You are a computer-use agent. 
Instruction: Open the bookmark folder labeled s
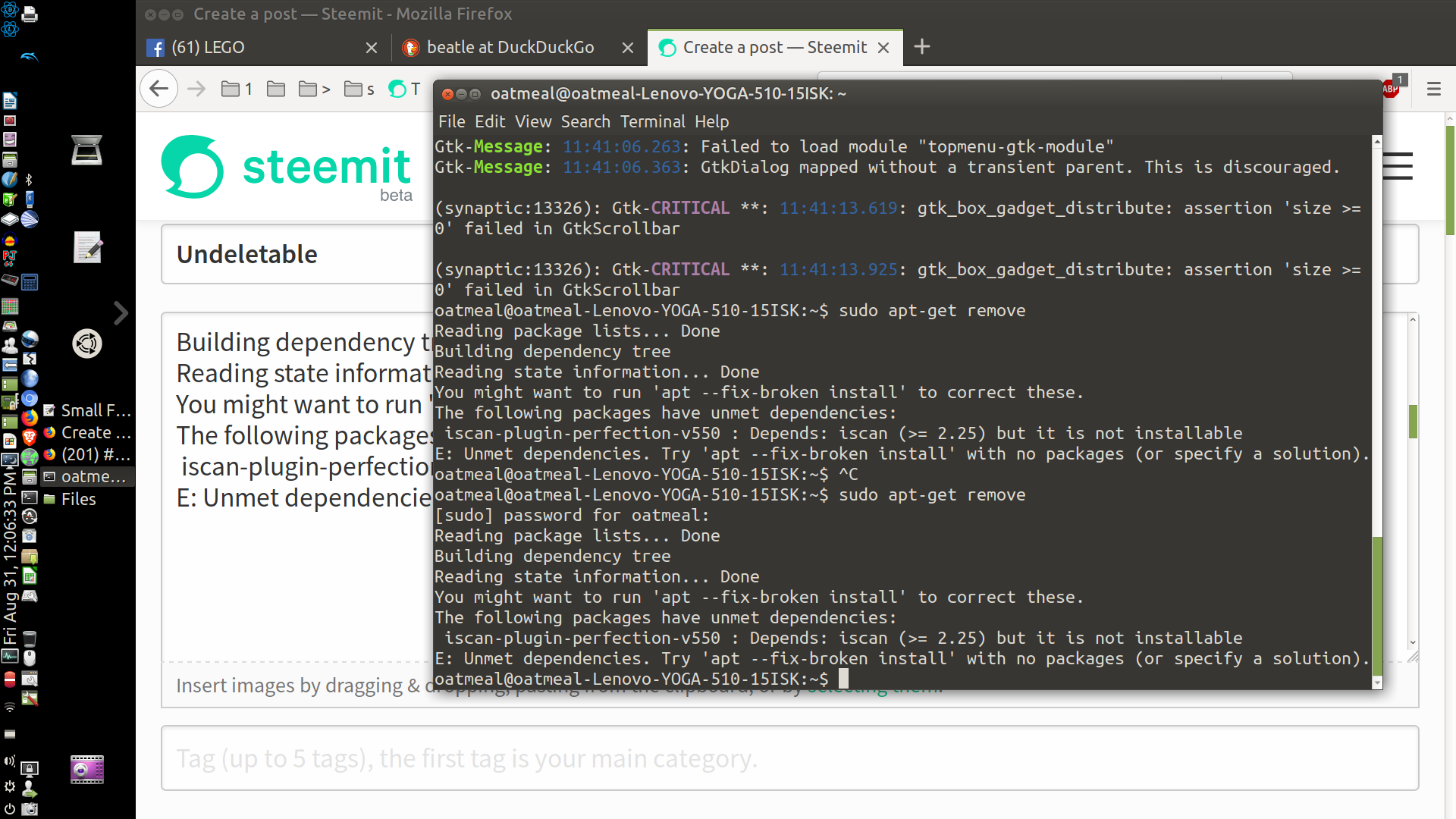coord(359,89)
